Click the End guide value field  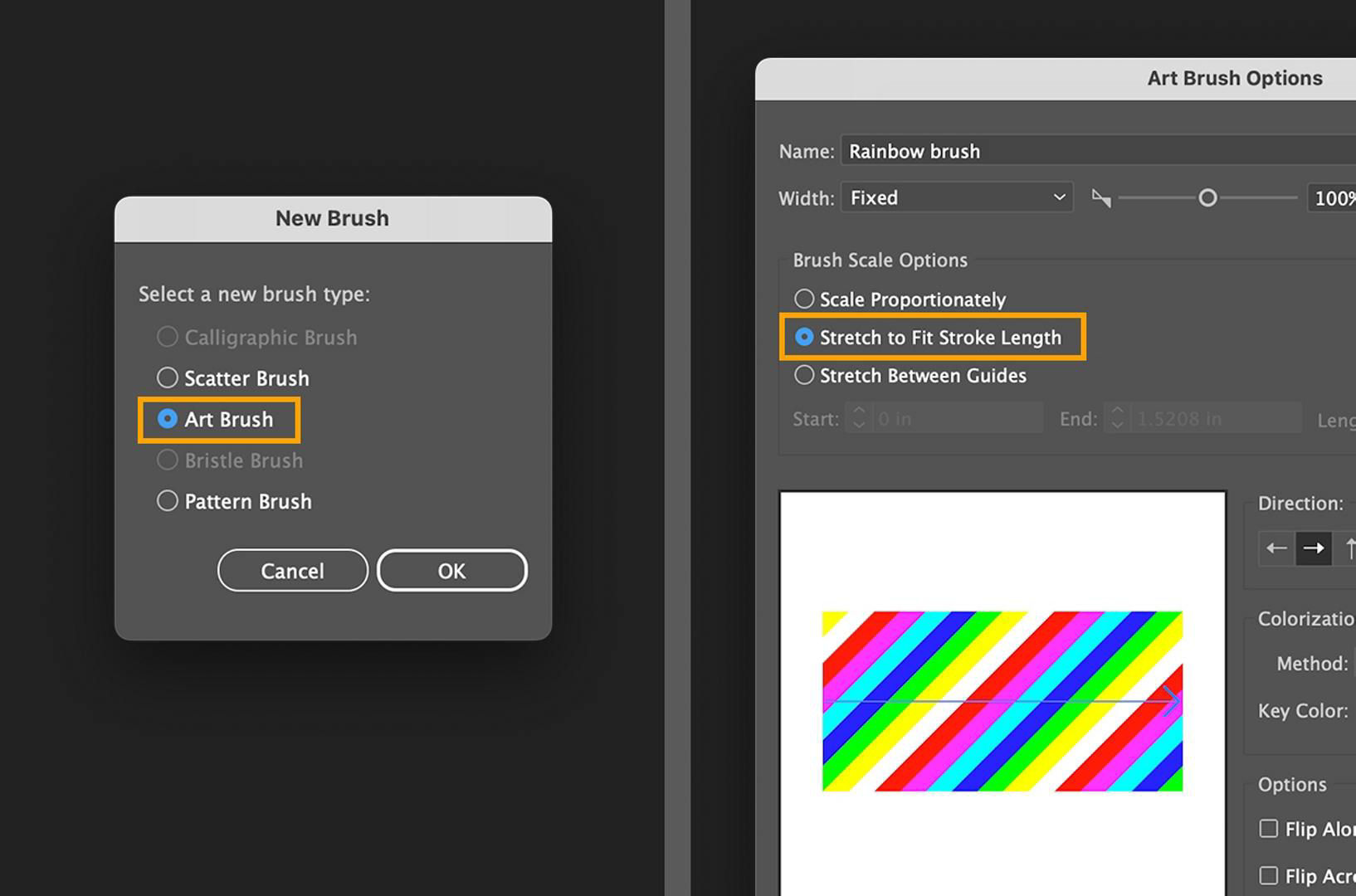(1216, 419)
